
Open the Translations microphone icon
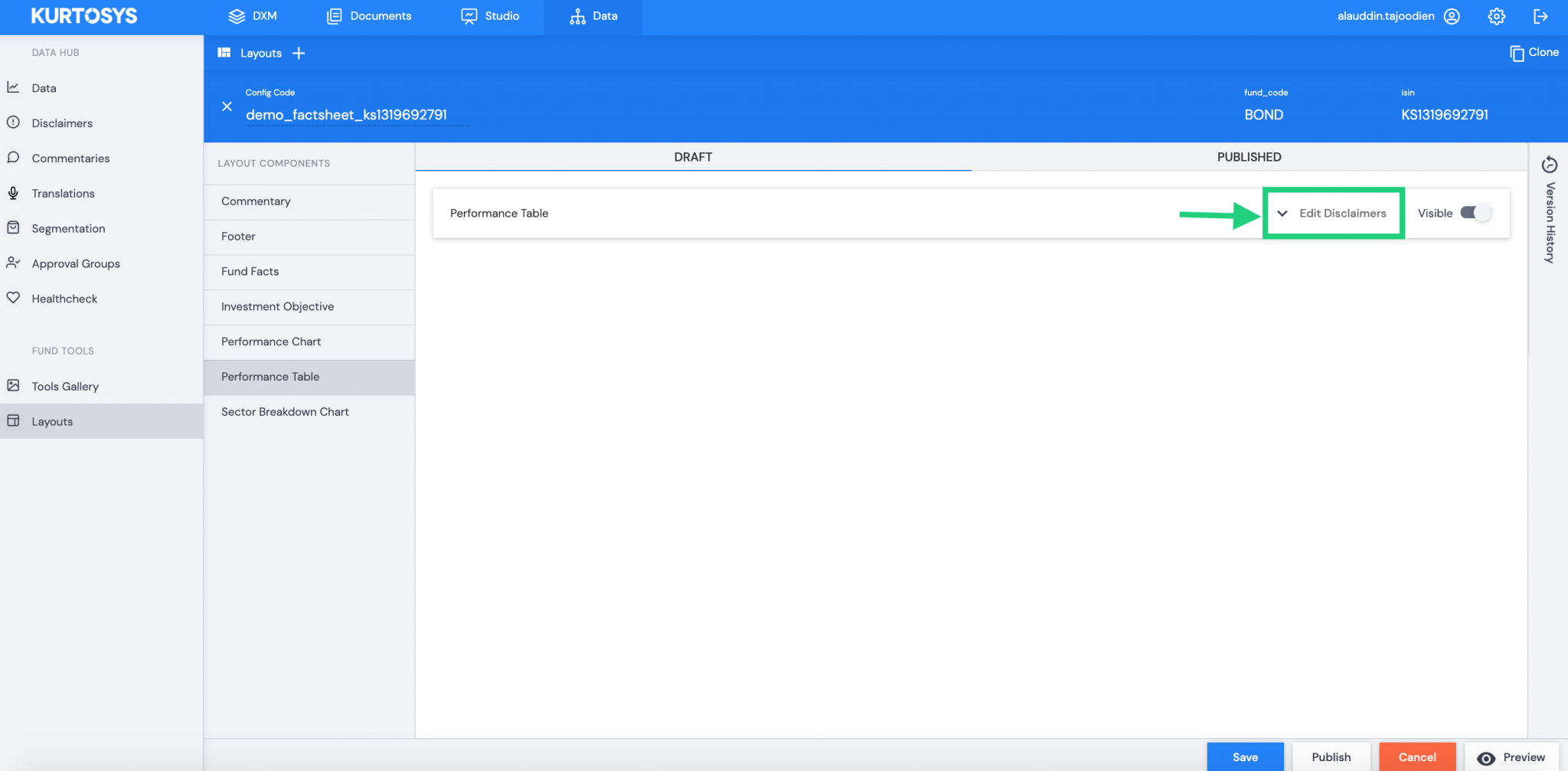[14, 193]
